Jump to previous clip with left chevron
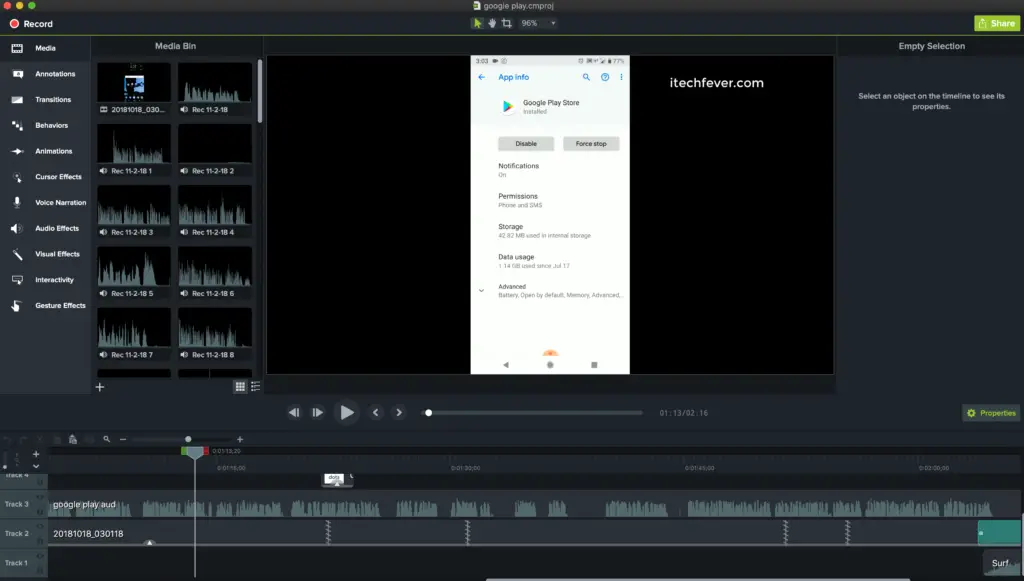Viewport: 1024px width, 581px height. point(376,413)
